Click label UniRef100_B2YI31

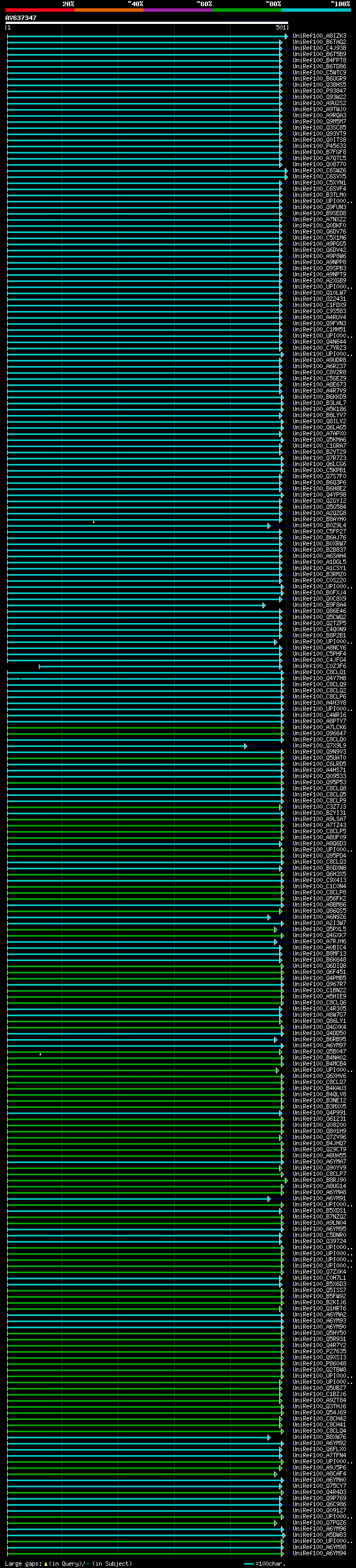pyautogui.click(x=319, y=813)
